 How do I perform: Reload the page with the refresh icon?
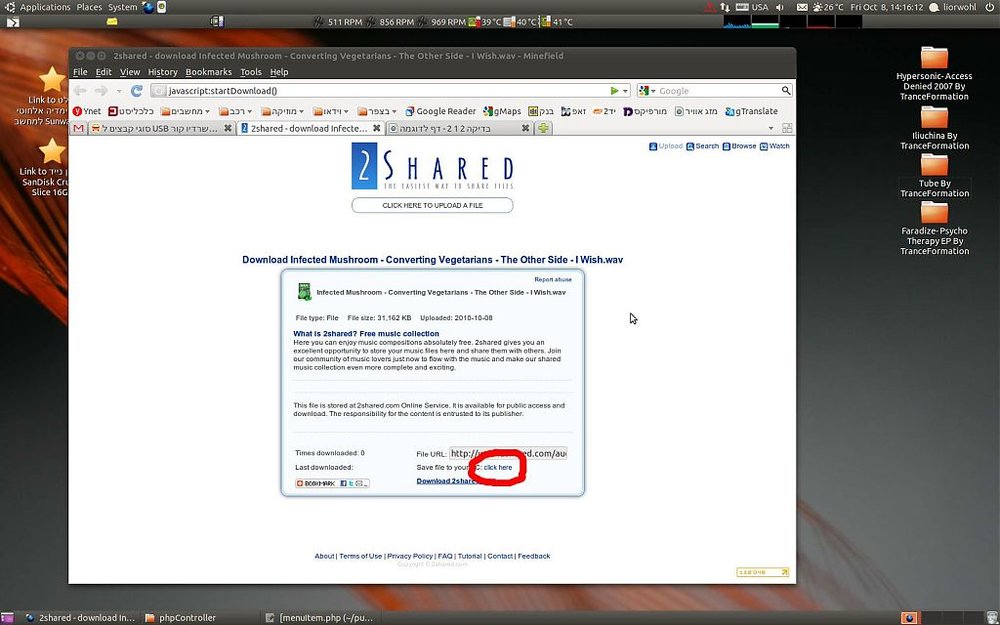[x=136, y=91]
